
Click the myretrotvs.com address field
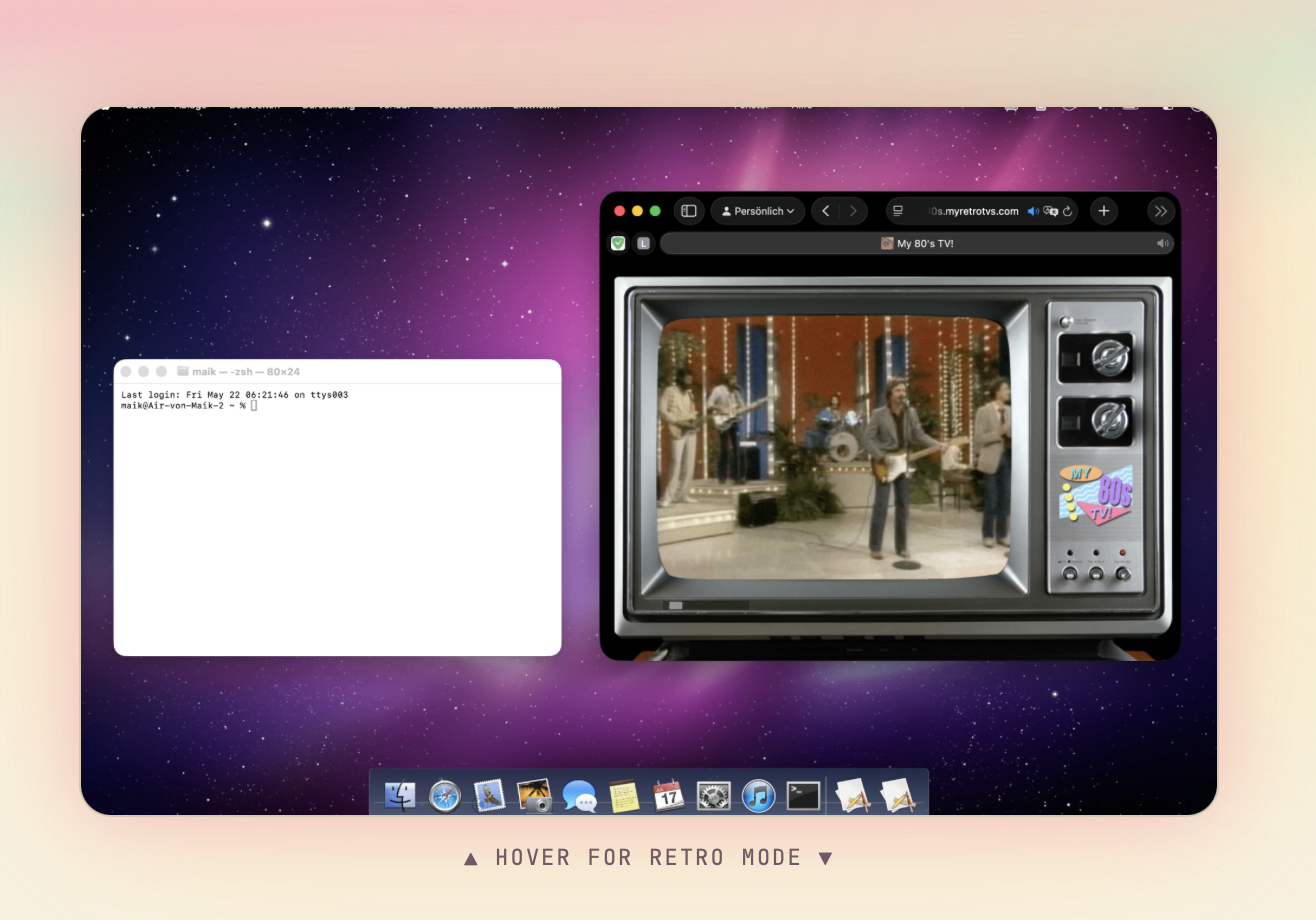click(981, 211)
